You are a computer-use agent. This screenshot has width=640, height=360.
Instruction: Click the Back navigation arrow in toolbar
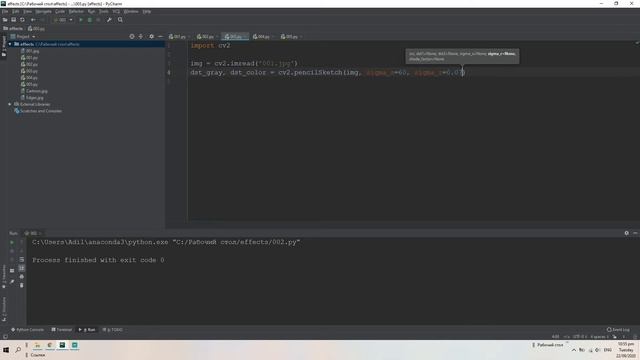click(x=33, y=20)
